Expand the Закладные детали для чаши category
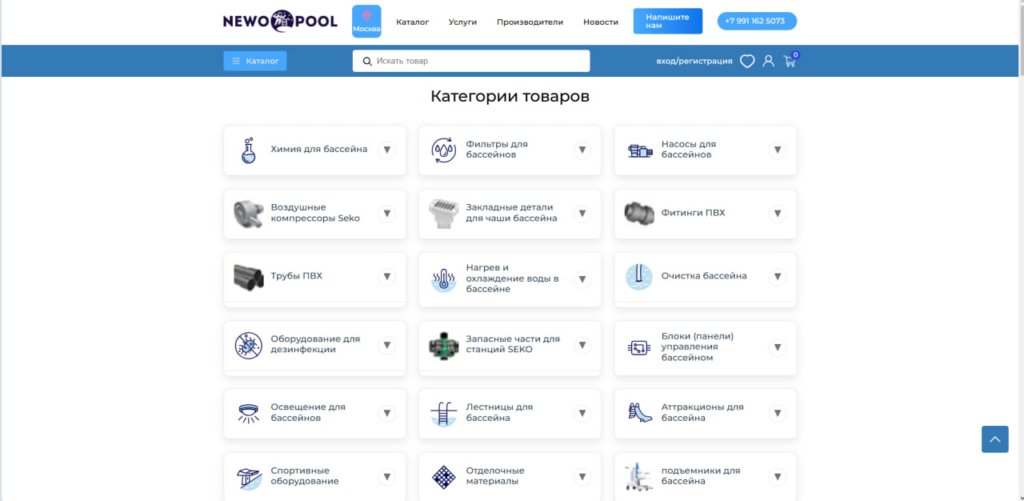The width and height of the screenshot is (1024, 501). (x=582, y=214)
